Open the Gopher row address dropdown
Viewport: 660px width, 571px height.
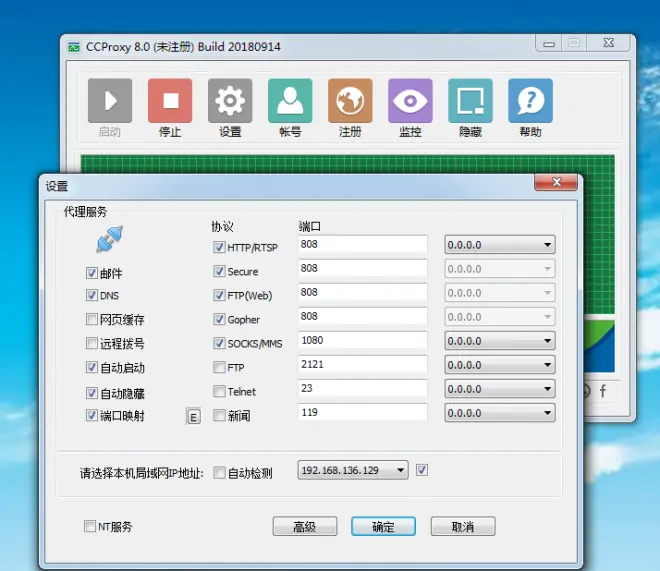coord(500,317)
